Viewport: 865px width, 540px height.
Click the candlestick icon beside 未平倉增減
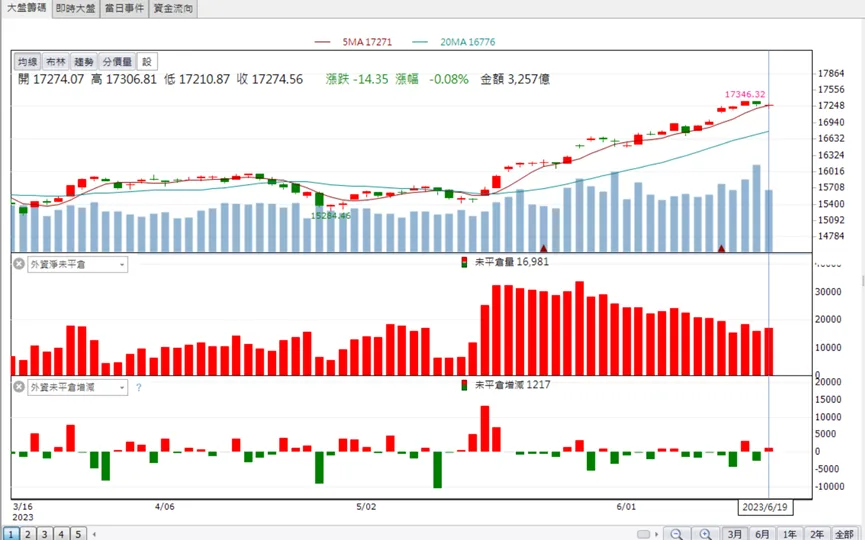464,385
